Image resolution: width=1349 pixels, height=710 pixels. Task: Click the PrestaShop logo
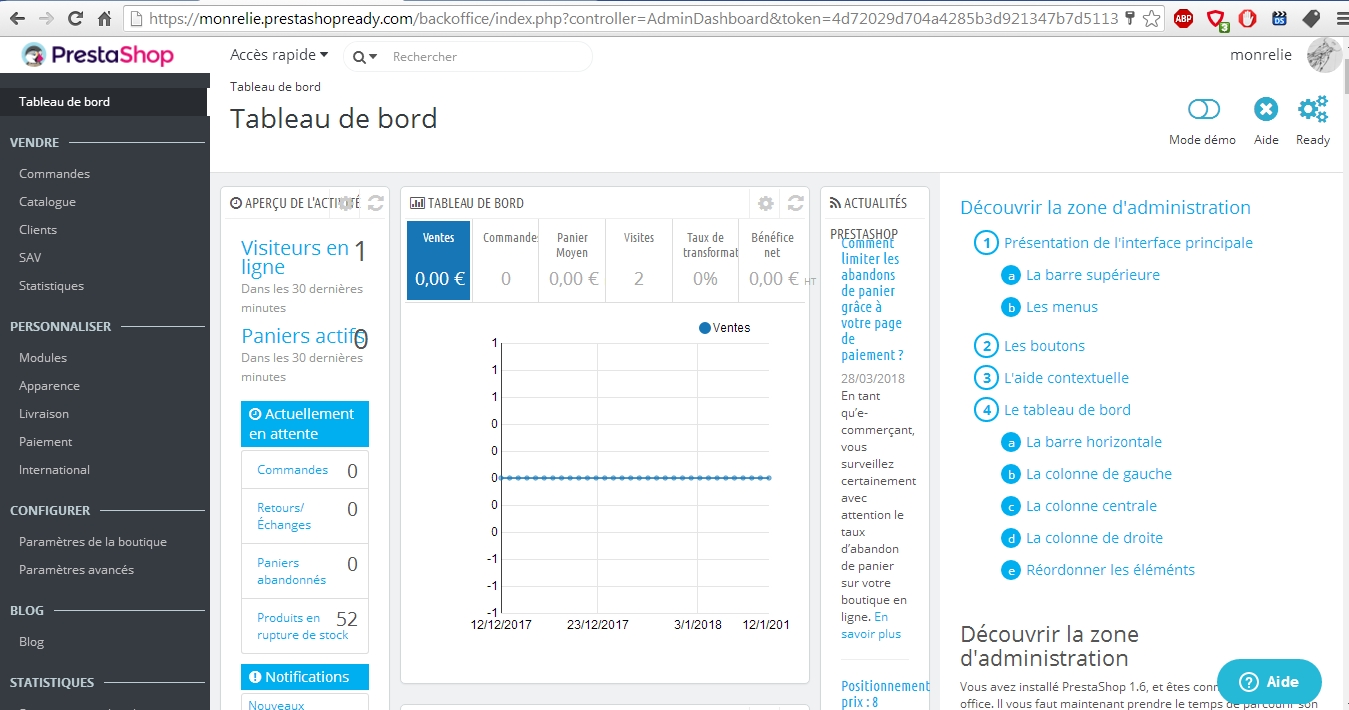(97, 56)
